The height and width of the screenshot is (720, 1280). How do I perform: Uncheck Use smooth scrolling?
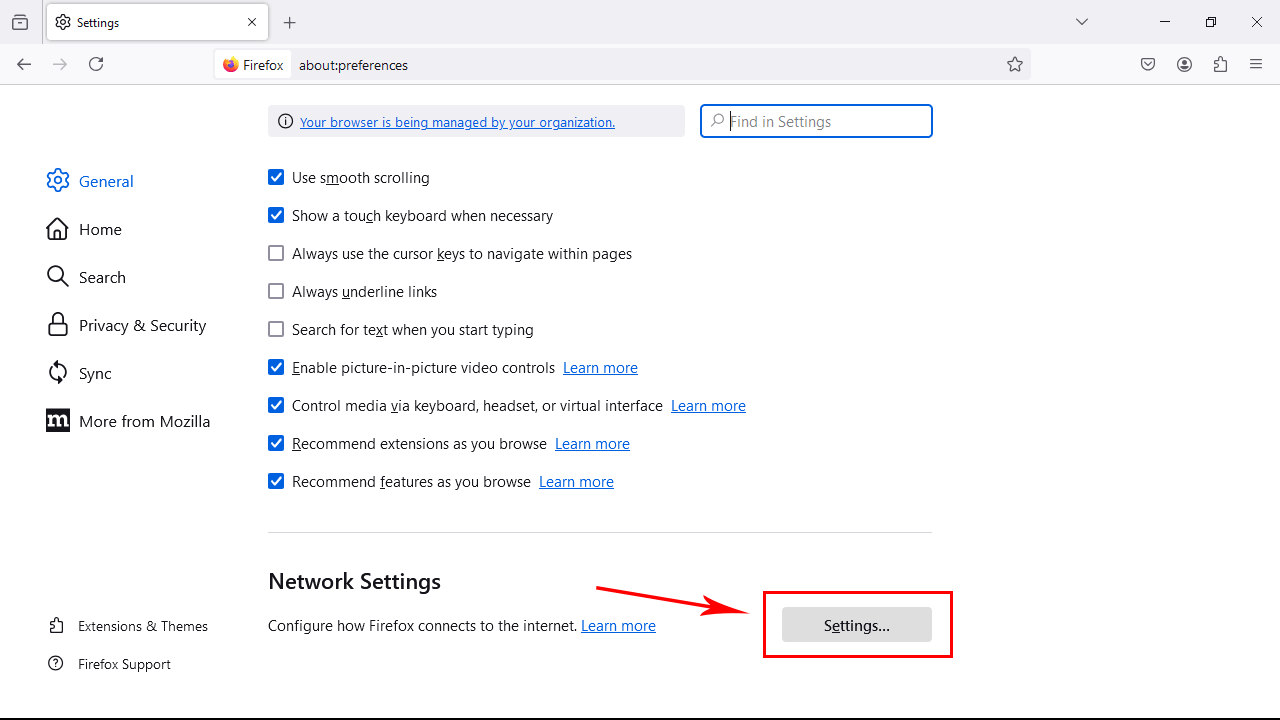point(276,177)
